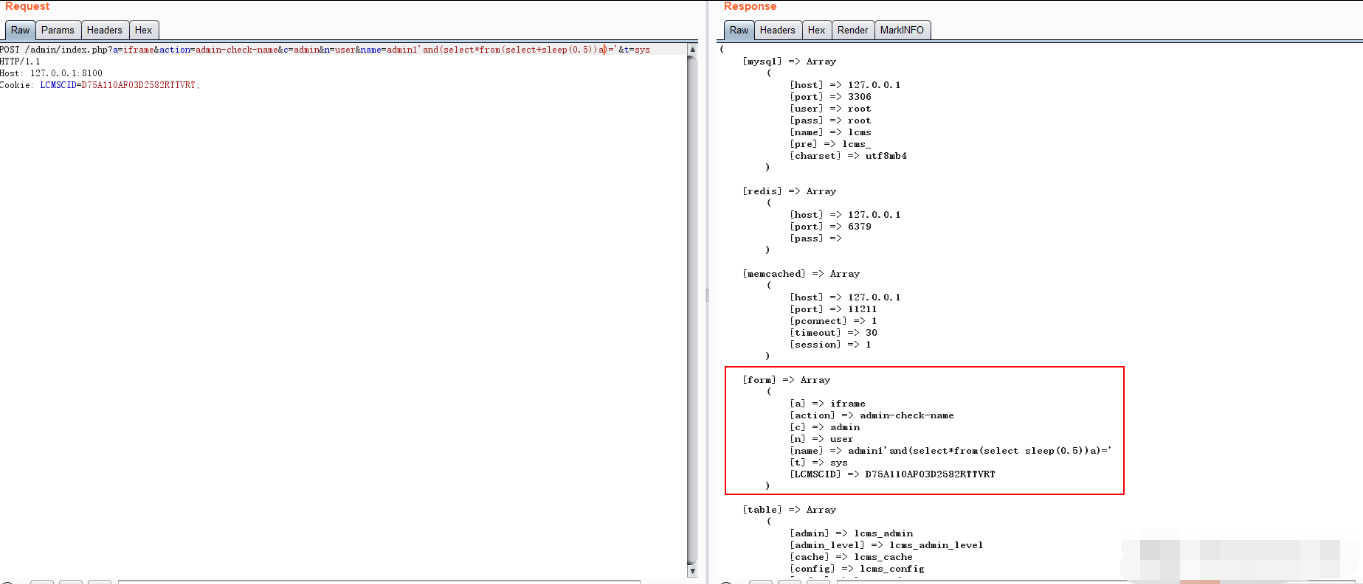Click the [session] => 1 line
The width and height of the screenshot is (1363, 584).
tap(830, 345)
